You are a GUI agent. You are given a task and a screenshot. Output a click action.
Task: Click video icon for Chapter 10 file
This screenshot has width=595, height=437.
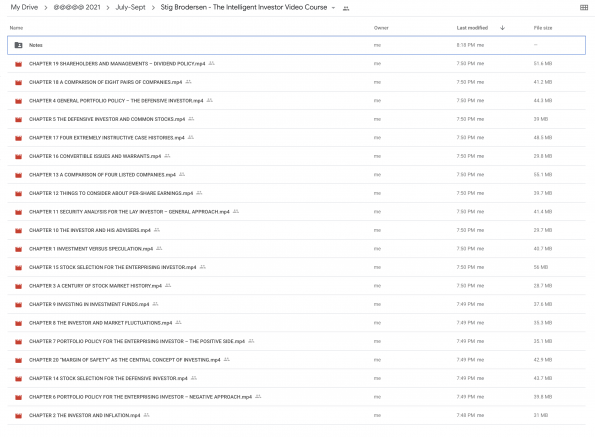coord(18,231)
